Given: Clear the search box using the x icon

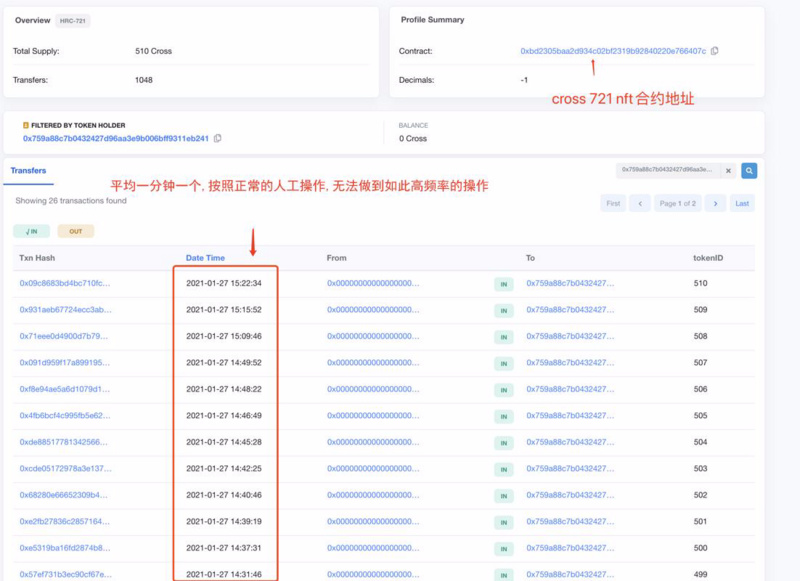Looking at the screenshot, I should point(728,170).
